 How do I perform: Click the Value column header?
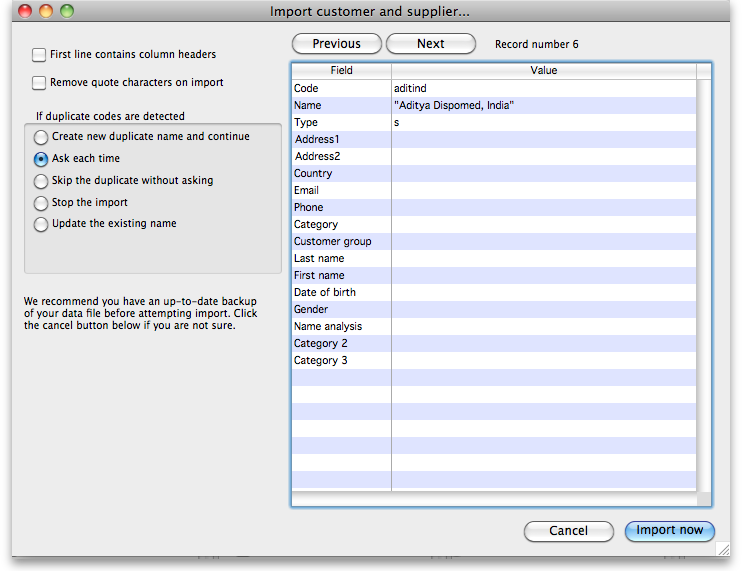543,71
